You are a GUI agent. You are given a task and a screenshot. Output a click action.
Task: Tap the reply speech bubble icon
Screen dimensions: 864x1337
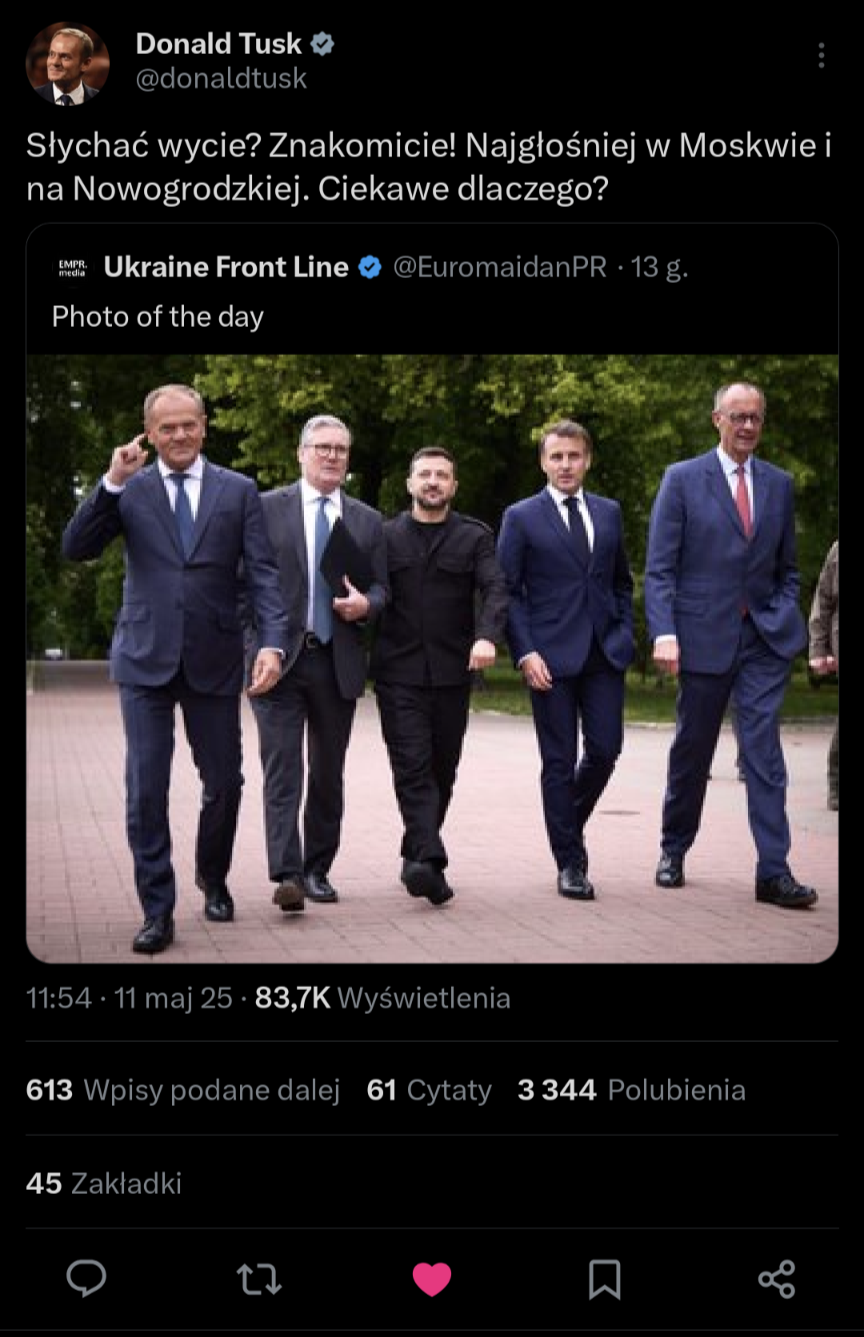point(87,1278)
